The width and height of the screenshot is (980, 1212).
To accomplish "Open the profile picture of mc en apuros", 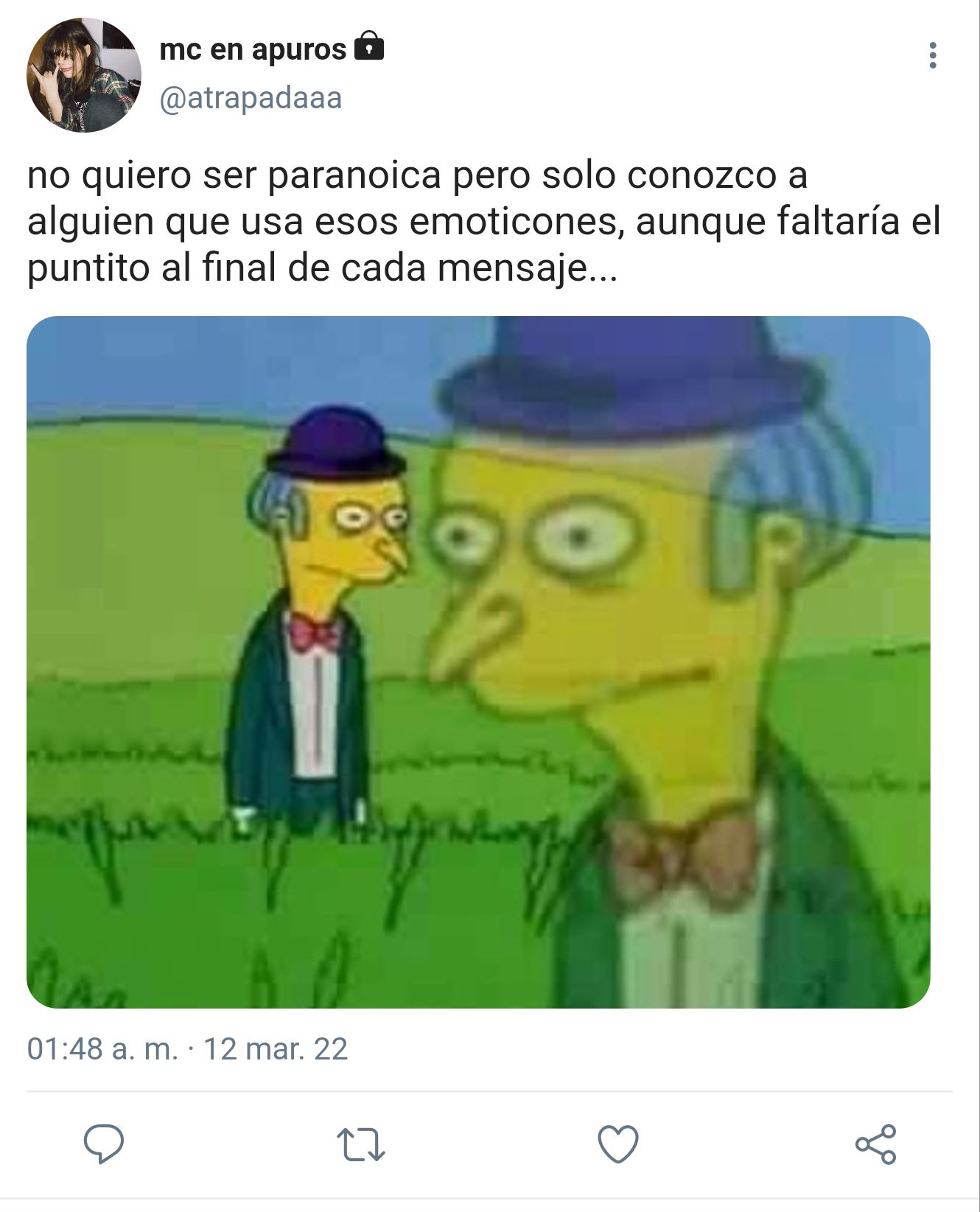I will click(x=83, y=75).
